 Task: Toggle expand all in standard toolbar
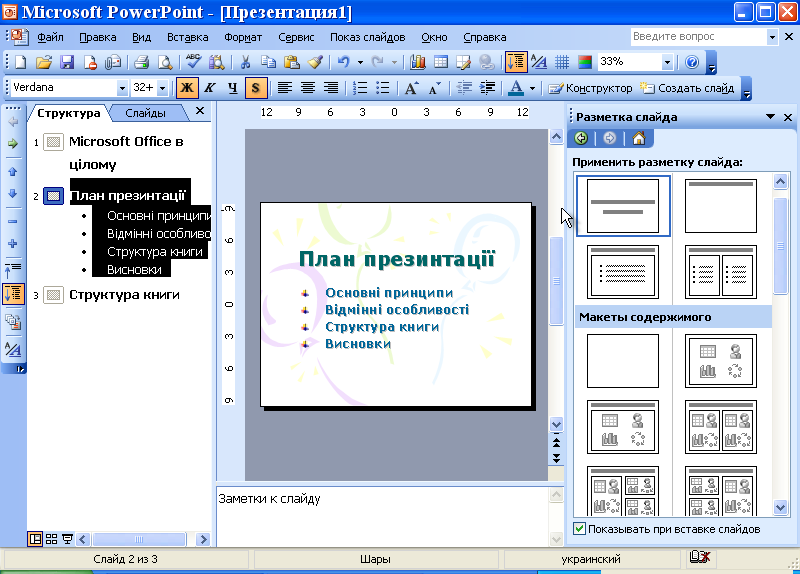point(516,62)
